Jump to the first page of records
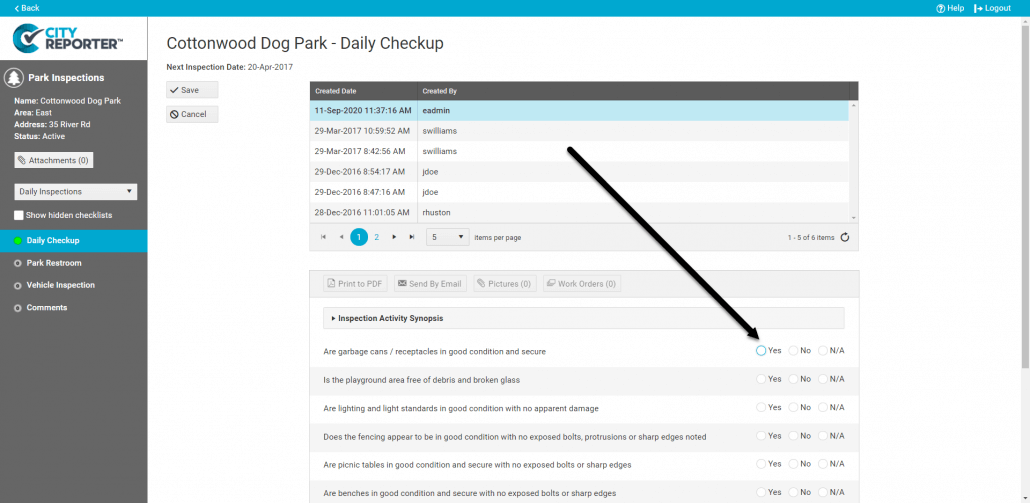This screenshot has height=503, width=1030. point(323,237)
